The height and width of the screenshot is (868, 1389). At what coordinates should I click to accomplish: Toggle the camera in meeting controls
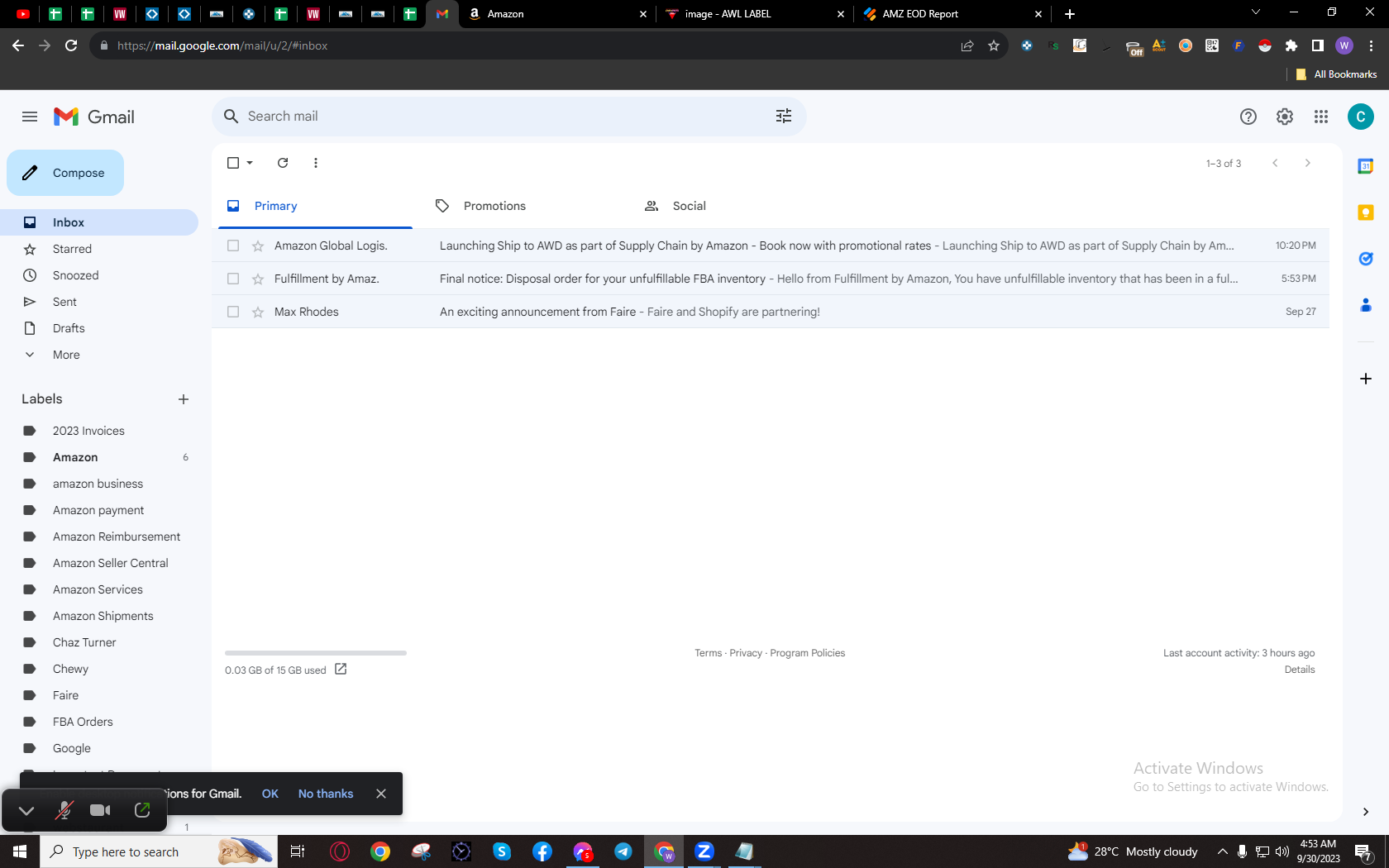pos(100,811)
